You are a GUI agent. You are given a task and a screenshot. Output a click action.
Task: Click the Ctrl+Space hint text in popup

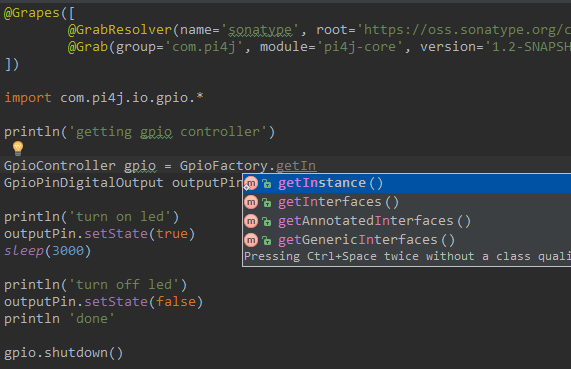pos(407,256)
